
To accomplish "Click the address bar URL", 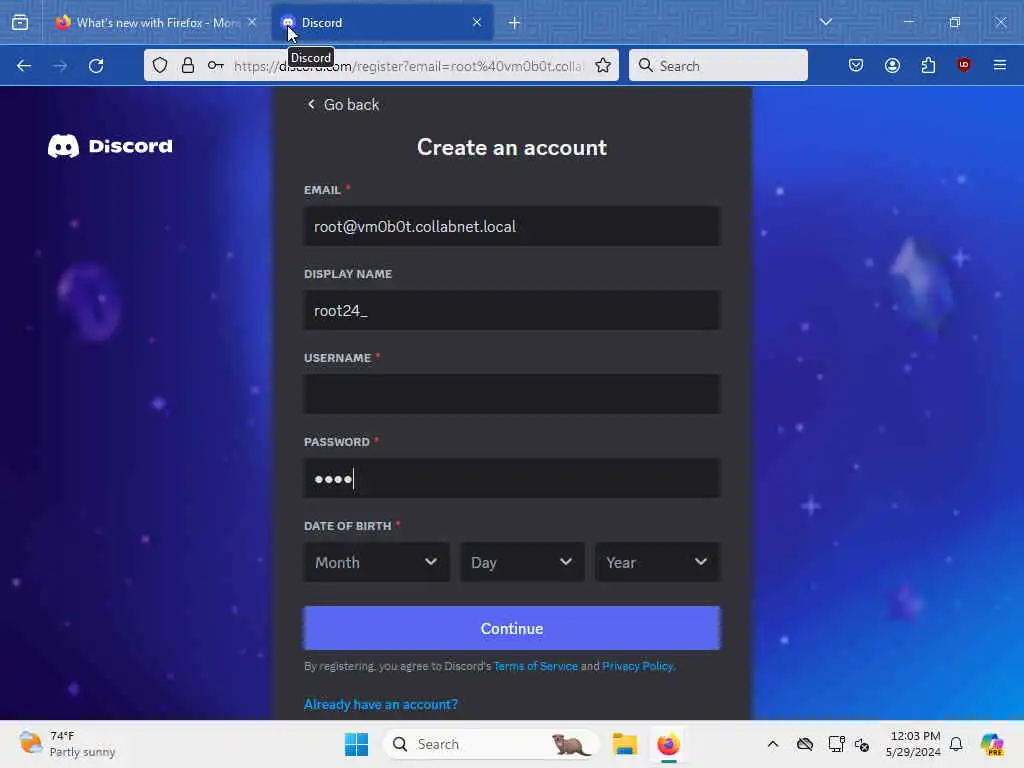I will 409,66.
